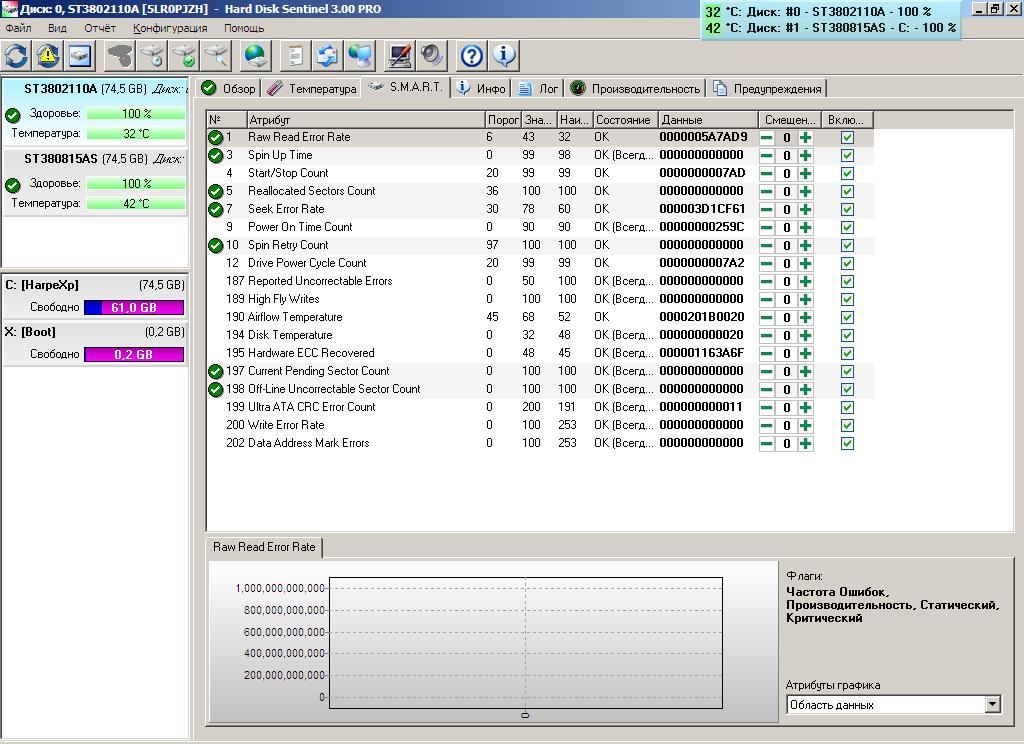Click the plus offset button for Reallocated Sectors Count

(x=806, y=191)
